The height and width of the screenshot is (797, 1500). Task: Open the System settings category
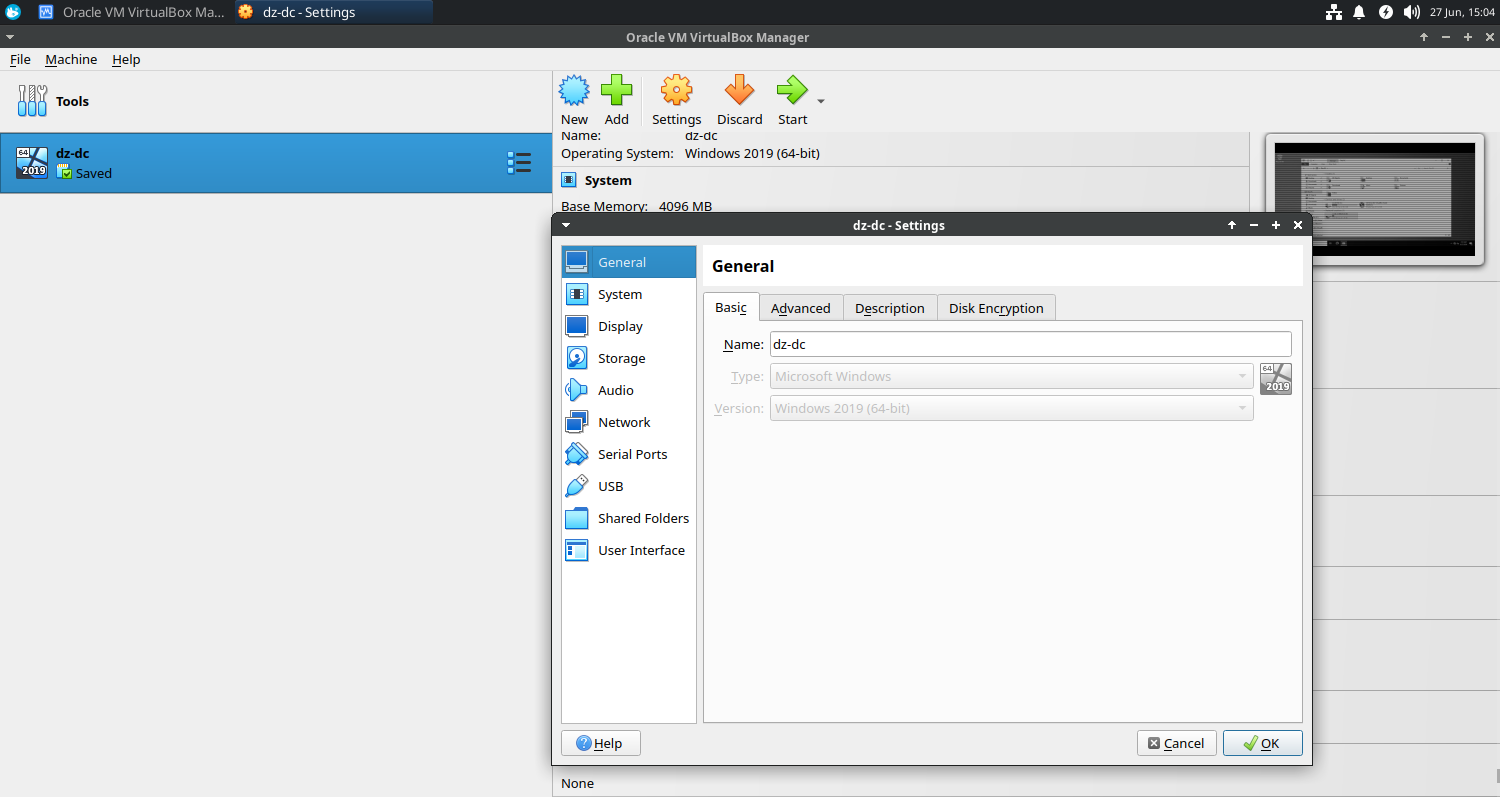click(629, 294)
